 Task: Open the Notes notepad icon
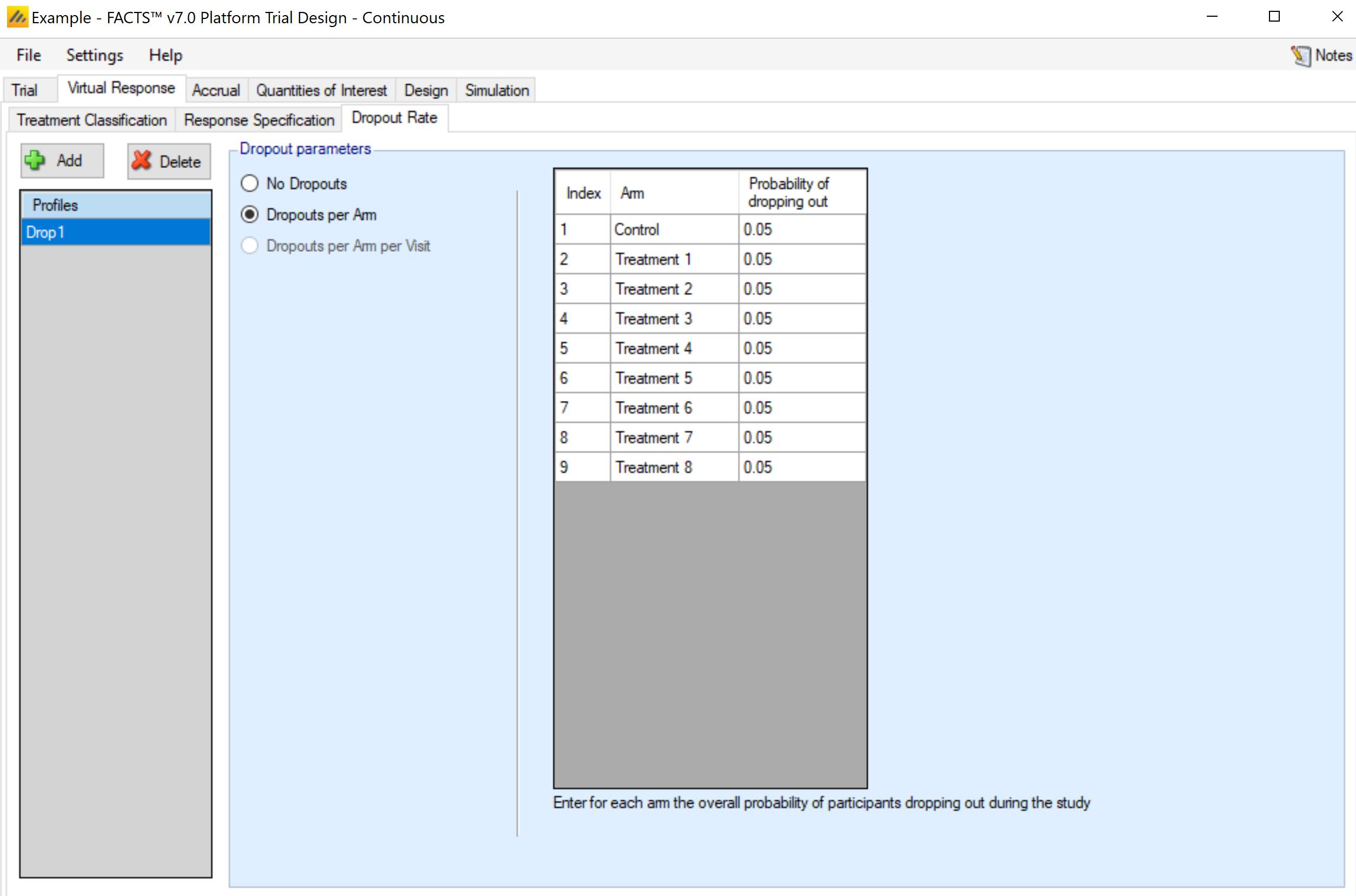(x=1300, y=56)
